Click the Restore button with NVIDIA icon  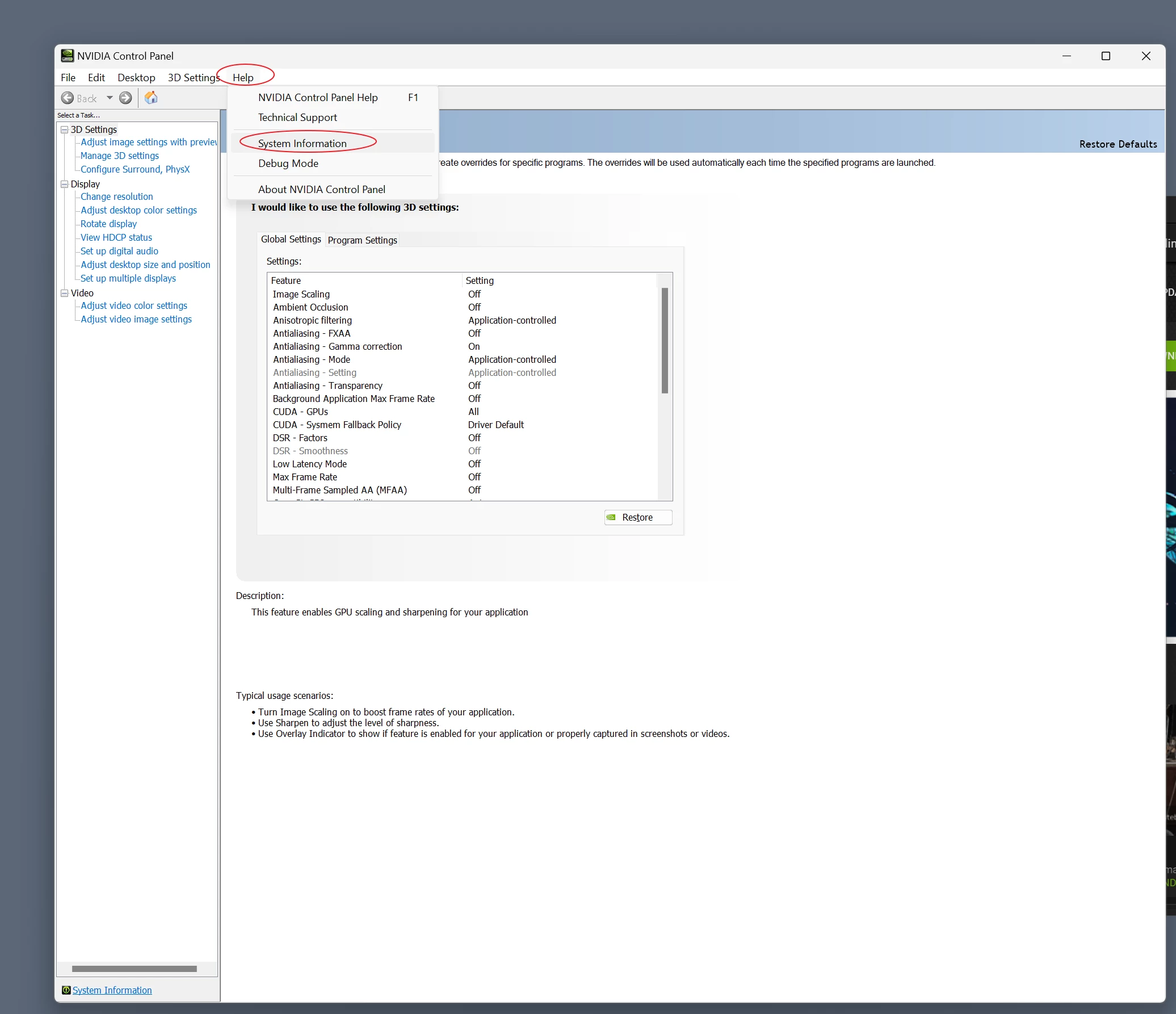coord(638,517)
